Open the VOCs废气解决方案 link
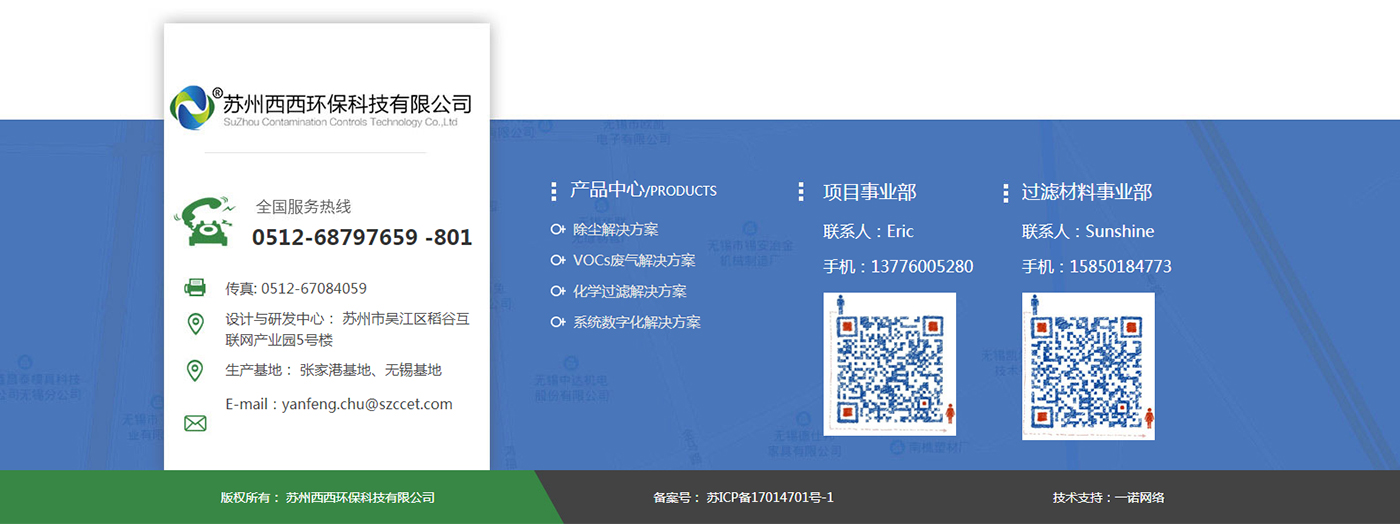The image size is (1400, 524). point(634,260)
